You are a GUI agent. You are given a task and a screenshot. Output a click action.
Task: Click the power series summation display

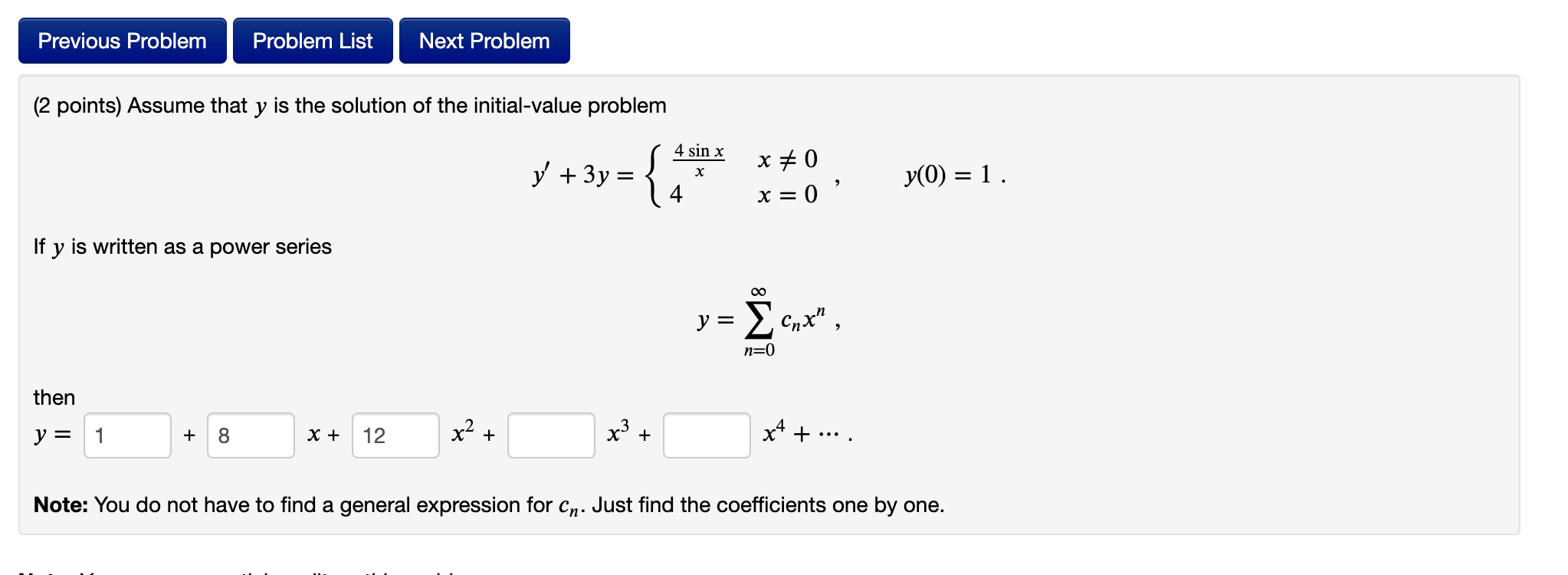(x=766, y=318)
